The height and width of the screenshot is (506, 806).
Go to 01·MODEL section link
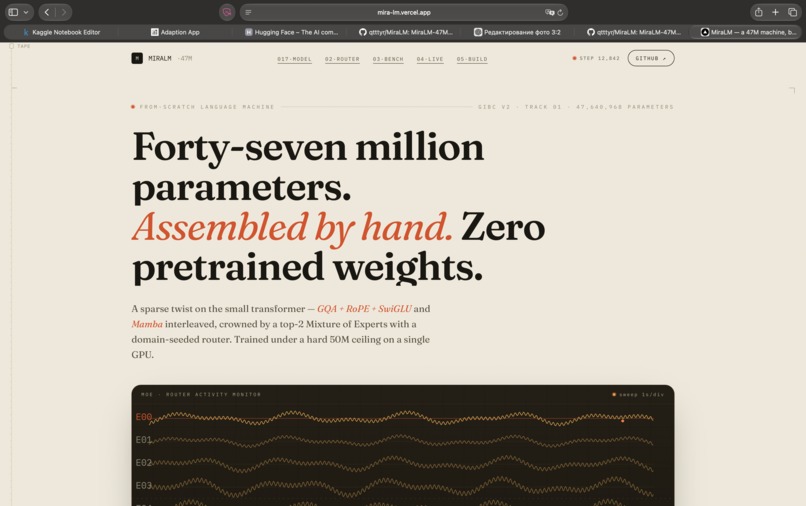point(295,59)
